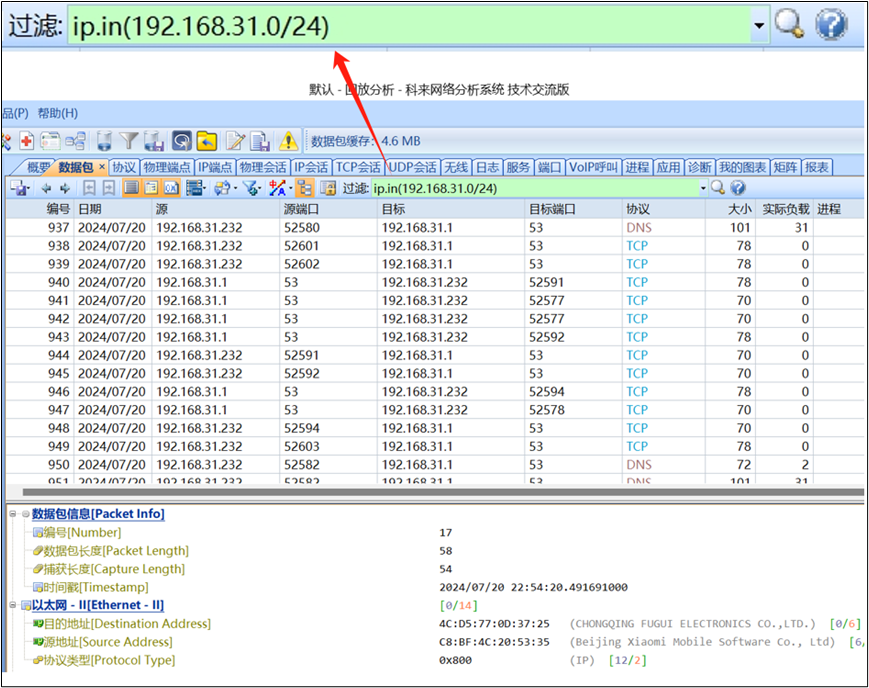The height and width of the screenshot is (688, 869).
Task: Close the 数据包 tab with its x
Action: pyautogui.click(x=101, y=167)
